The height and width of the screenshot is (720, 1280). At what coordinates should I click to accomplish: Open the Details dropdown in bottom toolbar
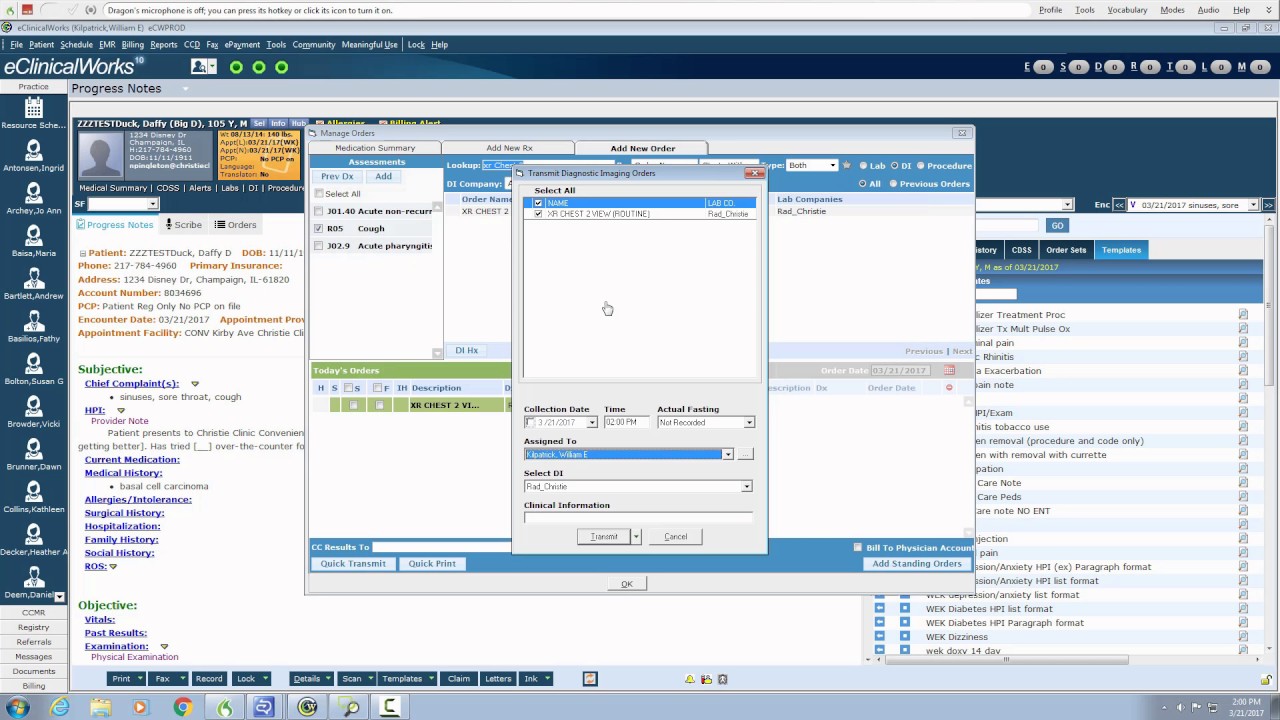coord(312,679)
